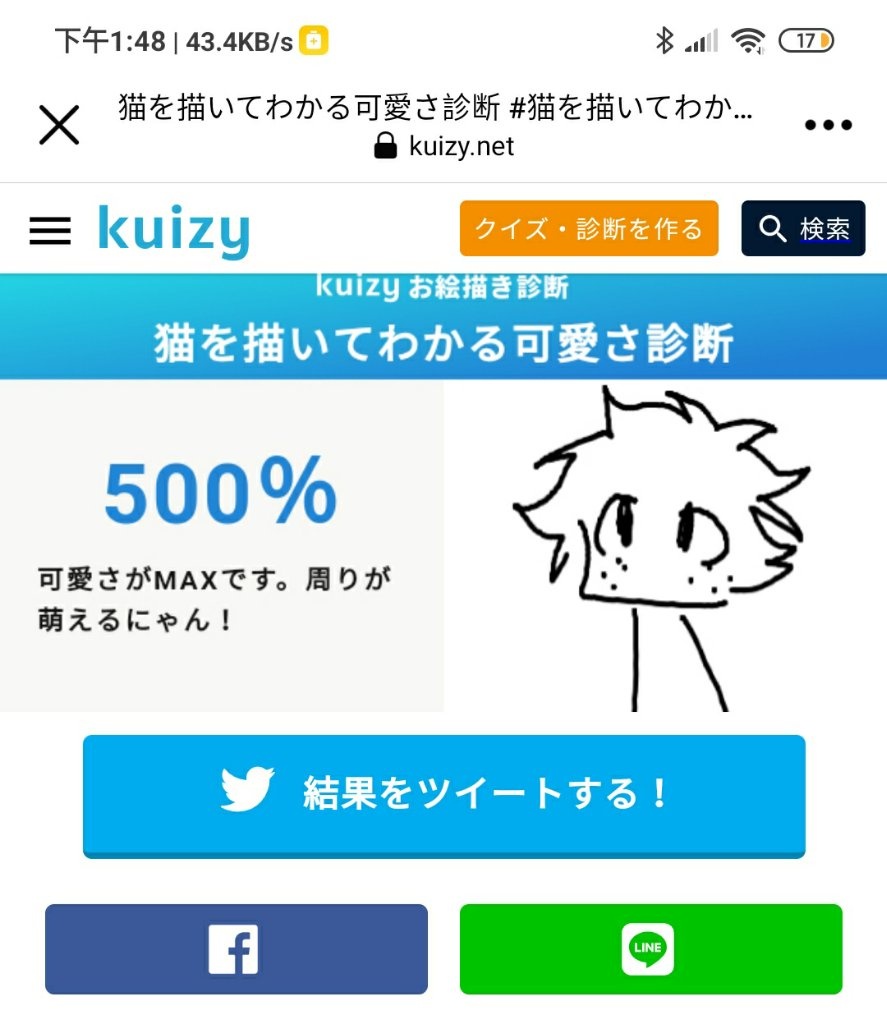
Task: Close the in-app browser with X icon
Action: 59,125
